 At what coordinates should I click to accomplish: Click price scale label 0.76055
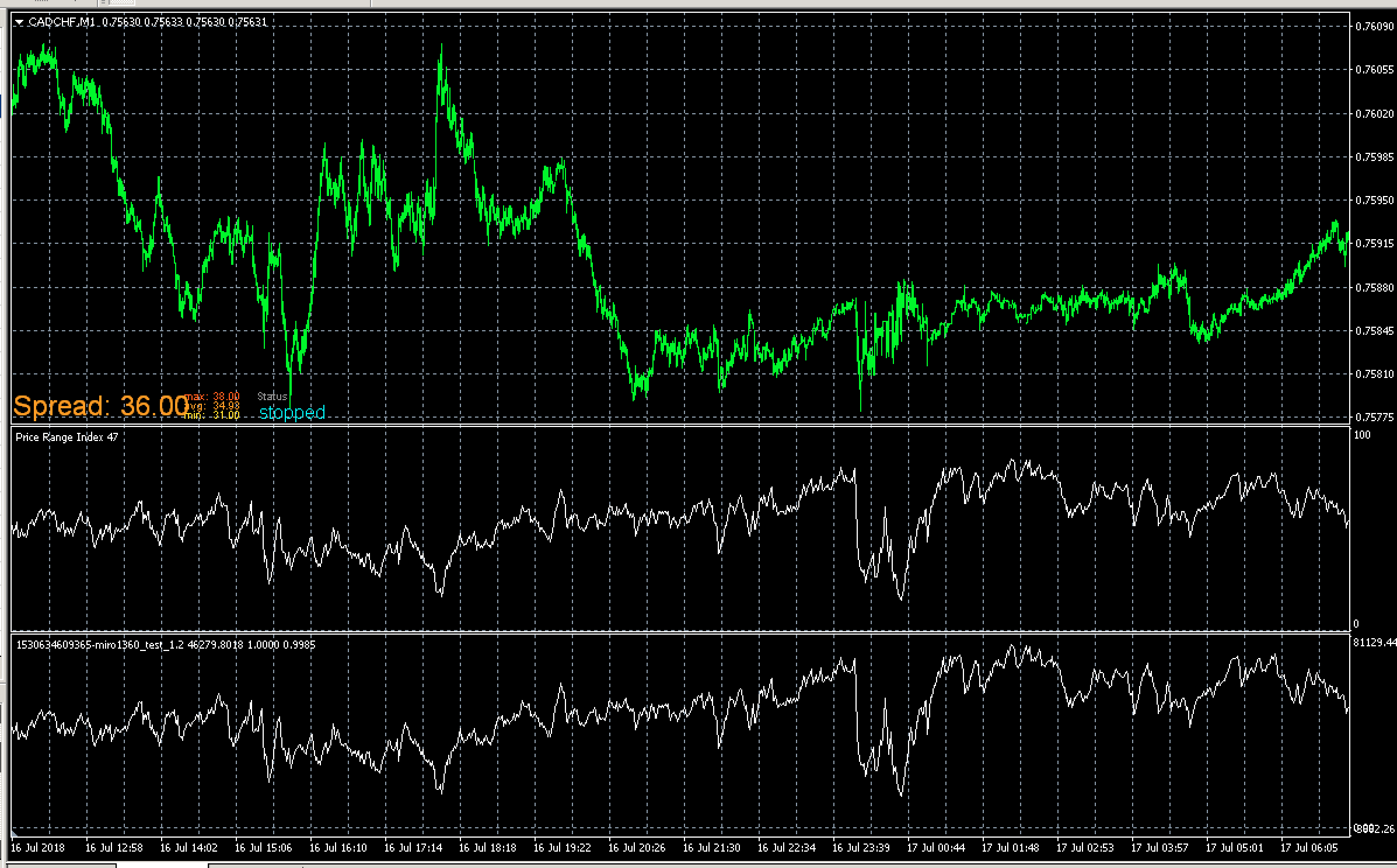point(1374,69)
